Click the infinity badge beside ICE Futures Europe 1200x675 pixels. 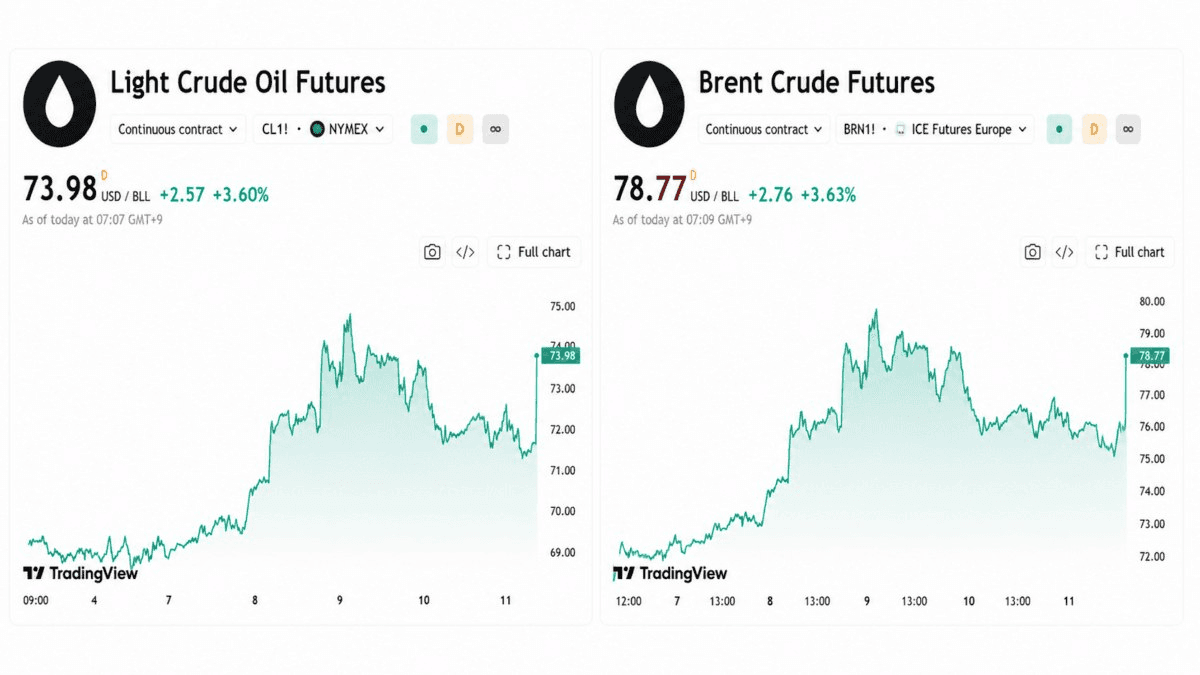coord(1127,129)
